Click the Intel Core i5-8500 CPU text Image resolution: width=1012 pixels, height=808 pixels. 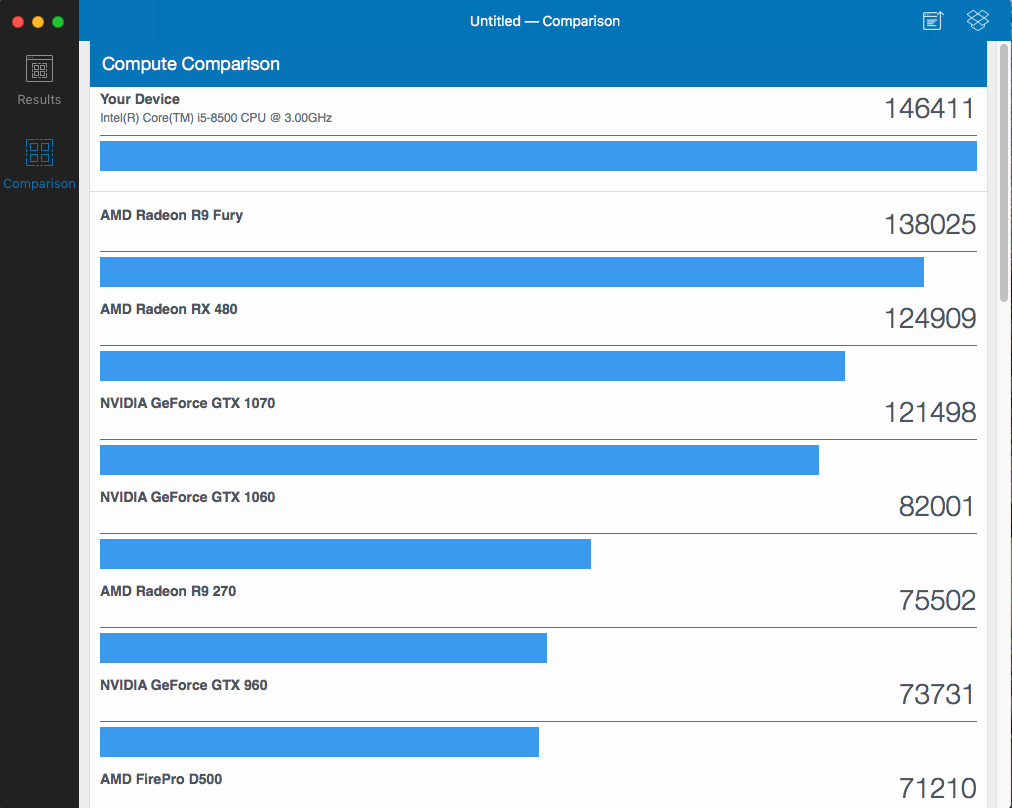click(216, 118)
